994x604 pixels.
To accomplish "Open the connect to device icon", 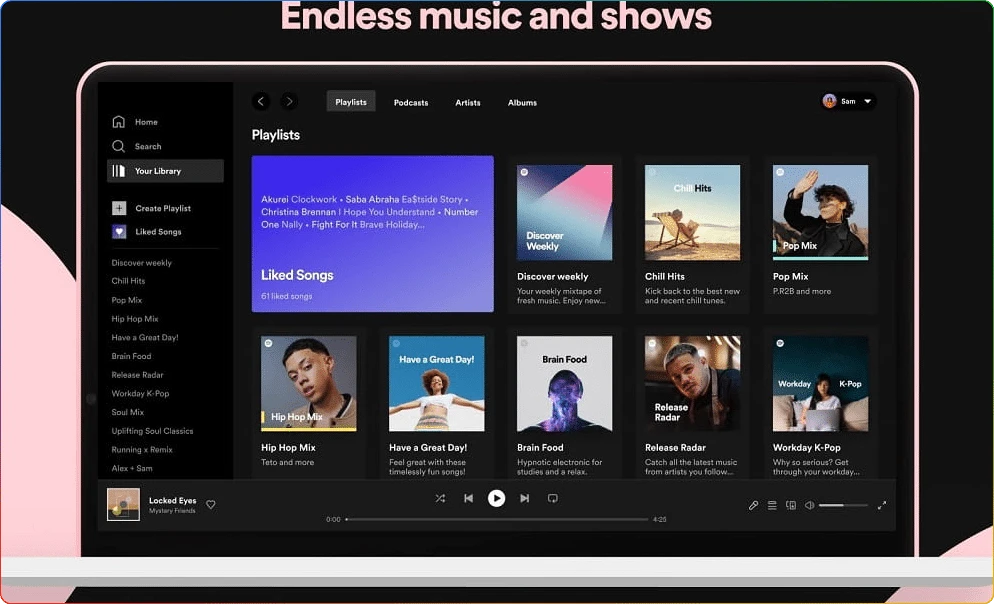I will point(790,506).
